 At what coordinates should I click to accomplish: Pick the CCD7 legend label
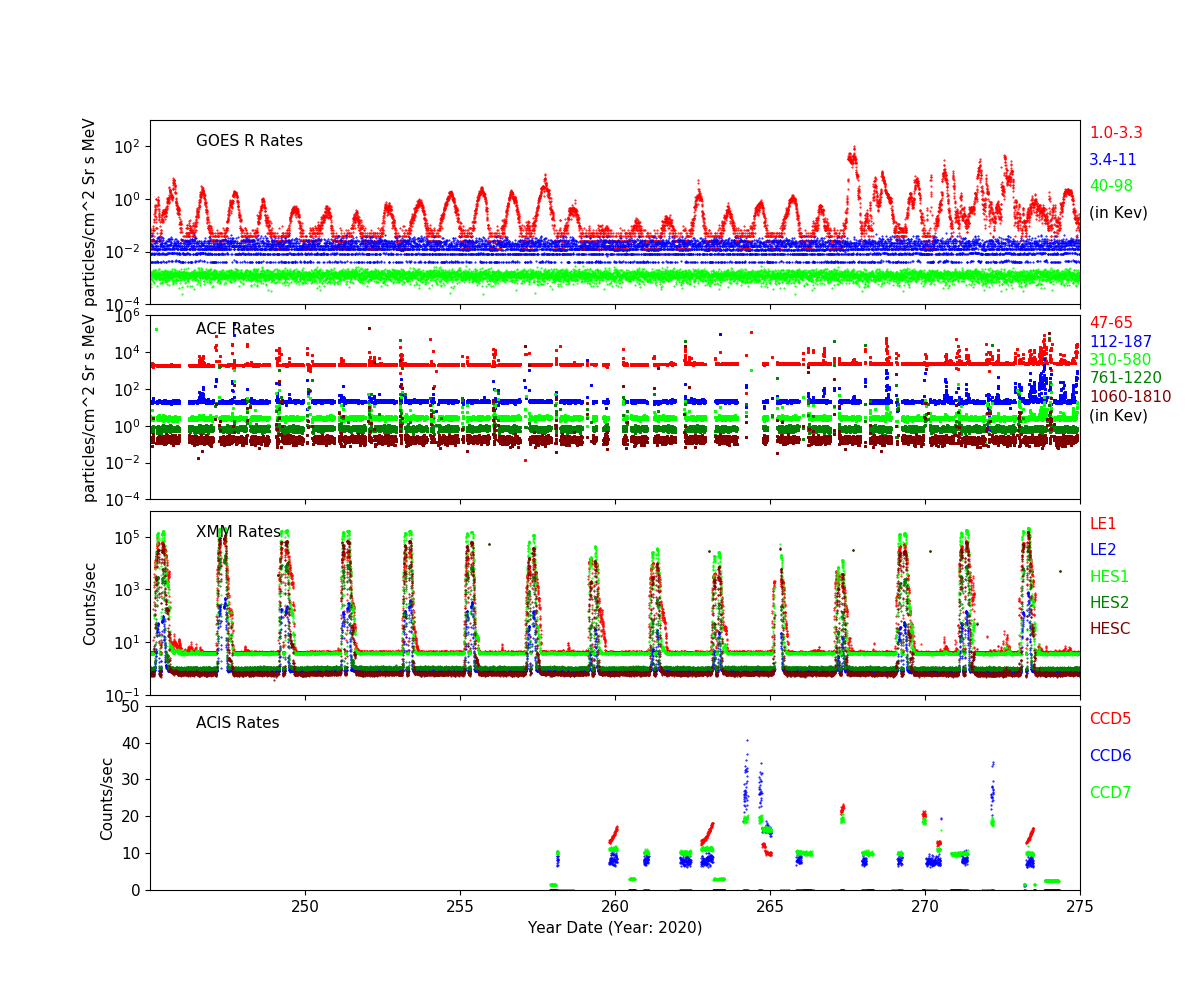click(x=1110, y=793)
